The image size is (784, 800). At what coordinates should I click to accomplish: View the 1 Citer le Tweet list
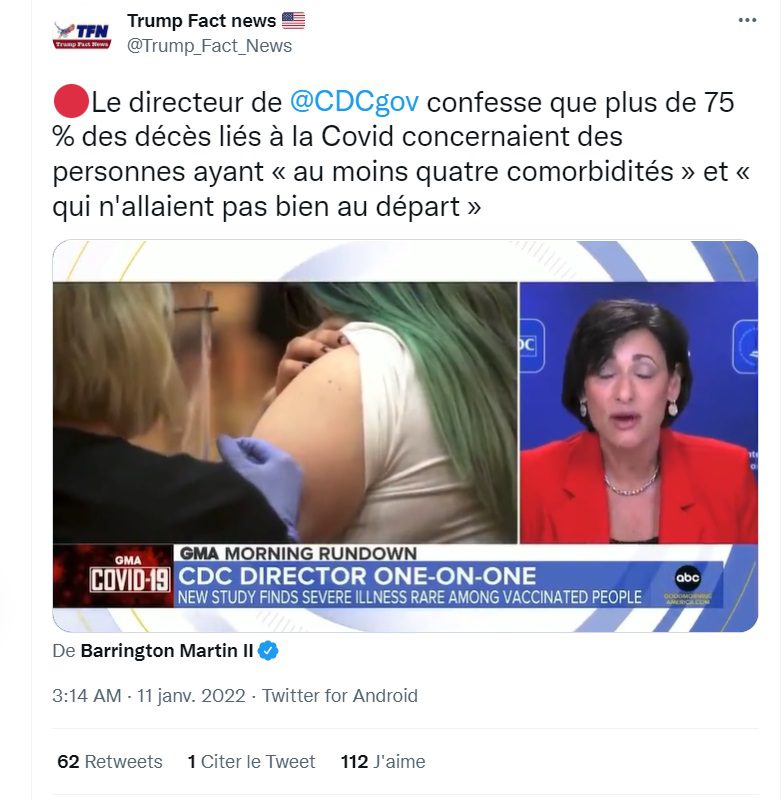coord(251,762)
